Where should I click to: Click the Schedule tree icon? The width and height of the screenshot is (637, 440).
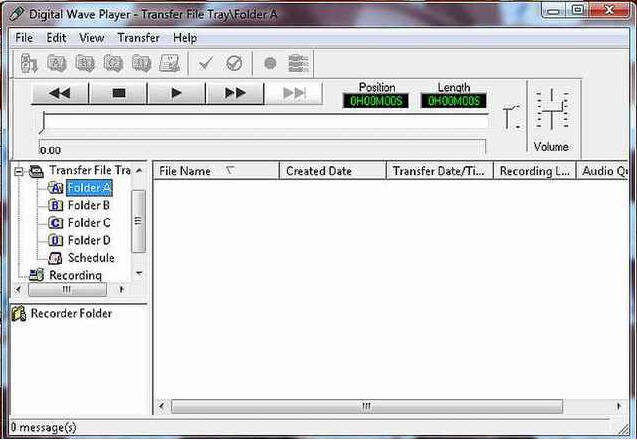[55, 258]
